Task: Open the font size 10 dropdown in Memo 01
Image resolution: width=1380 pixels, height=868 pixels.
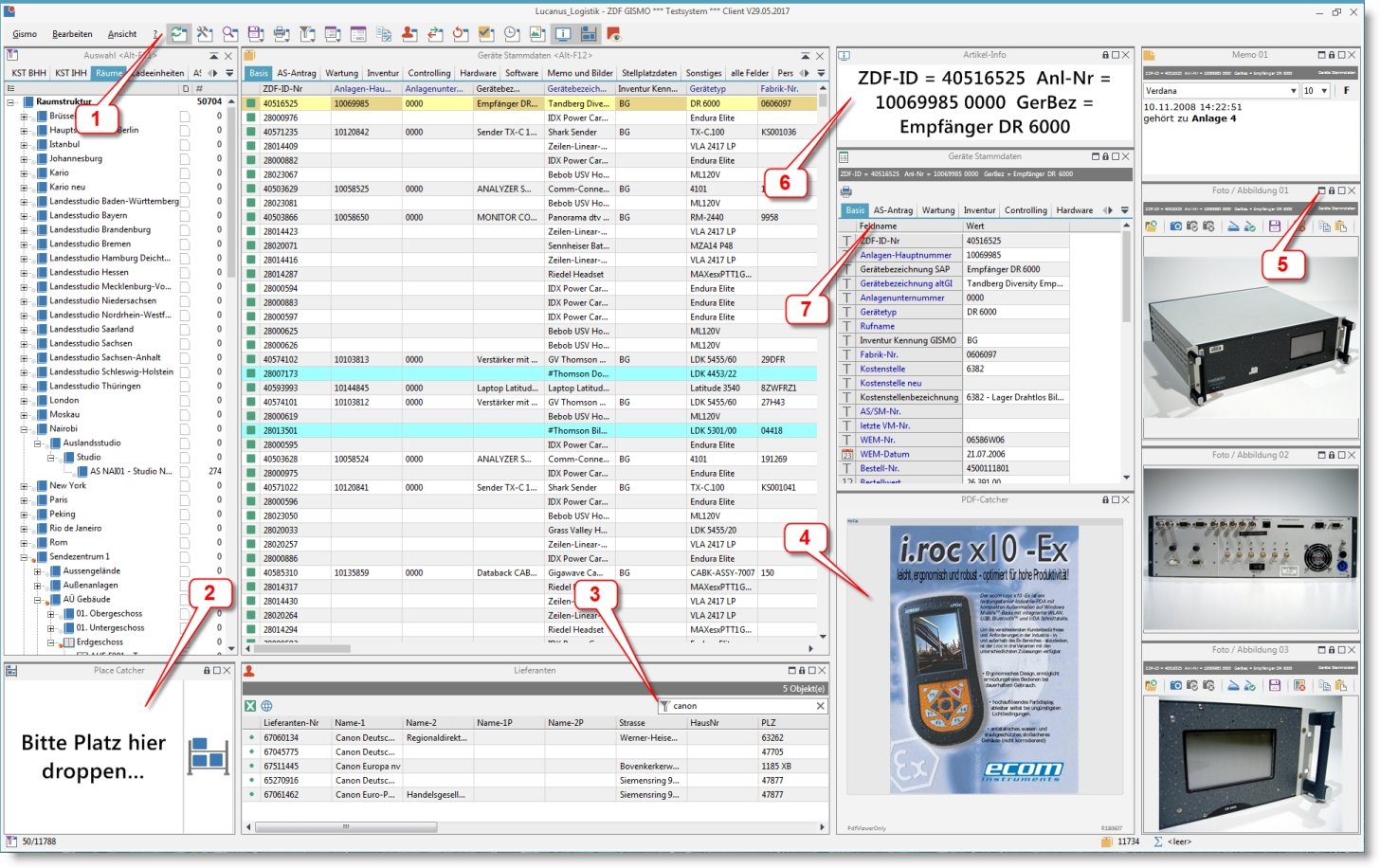Action: 1323,91
